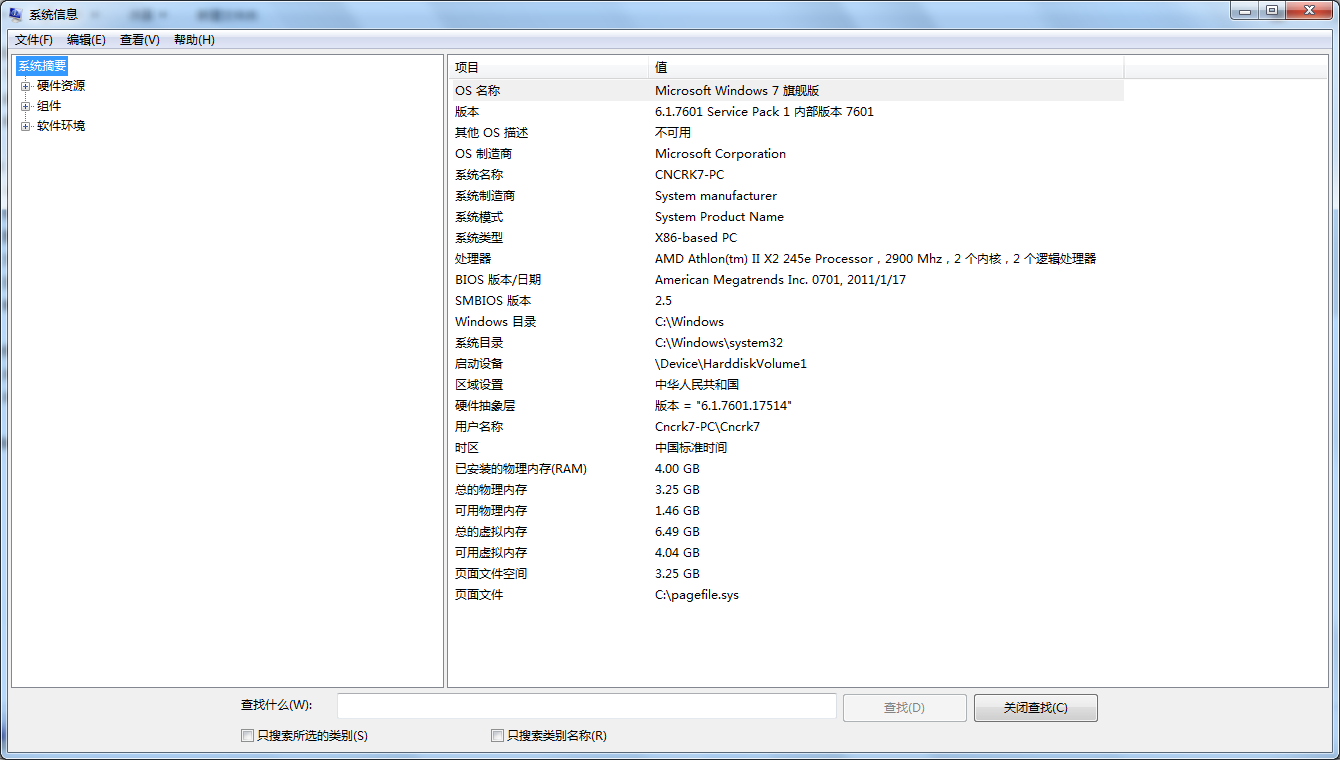The width and height of the screenshot is (1340, 760).
Task: Select the BIOS 版本/日期 row
Action: (x=786, y=280)
